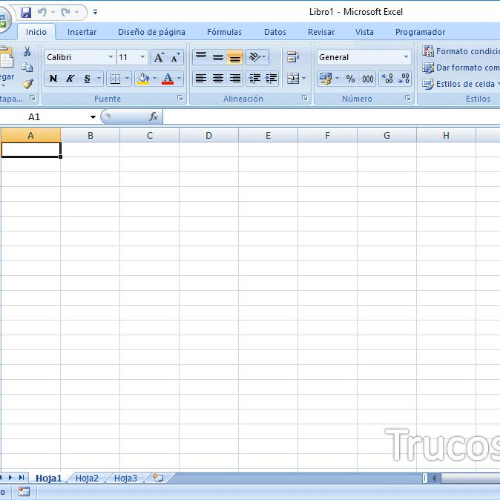Open the General number format dropdown
500x500 pixels.
pos(406,57)
